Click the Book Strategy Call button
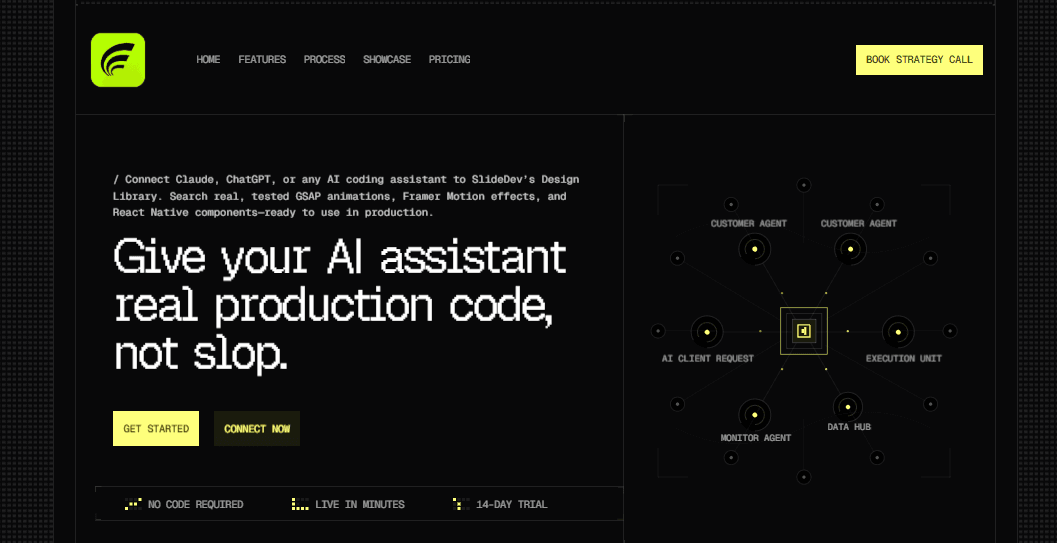 coord(919,60)
